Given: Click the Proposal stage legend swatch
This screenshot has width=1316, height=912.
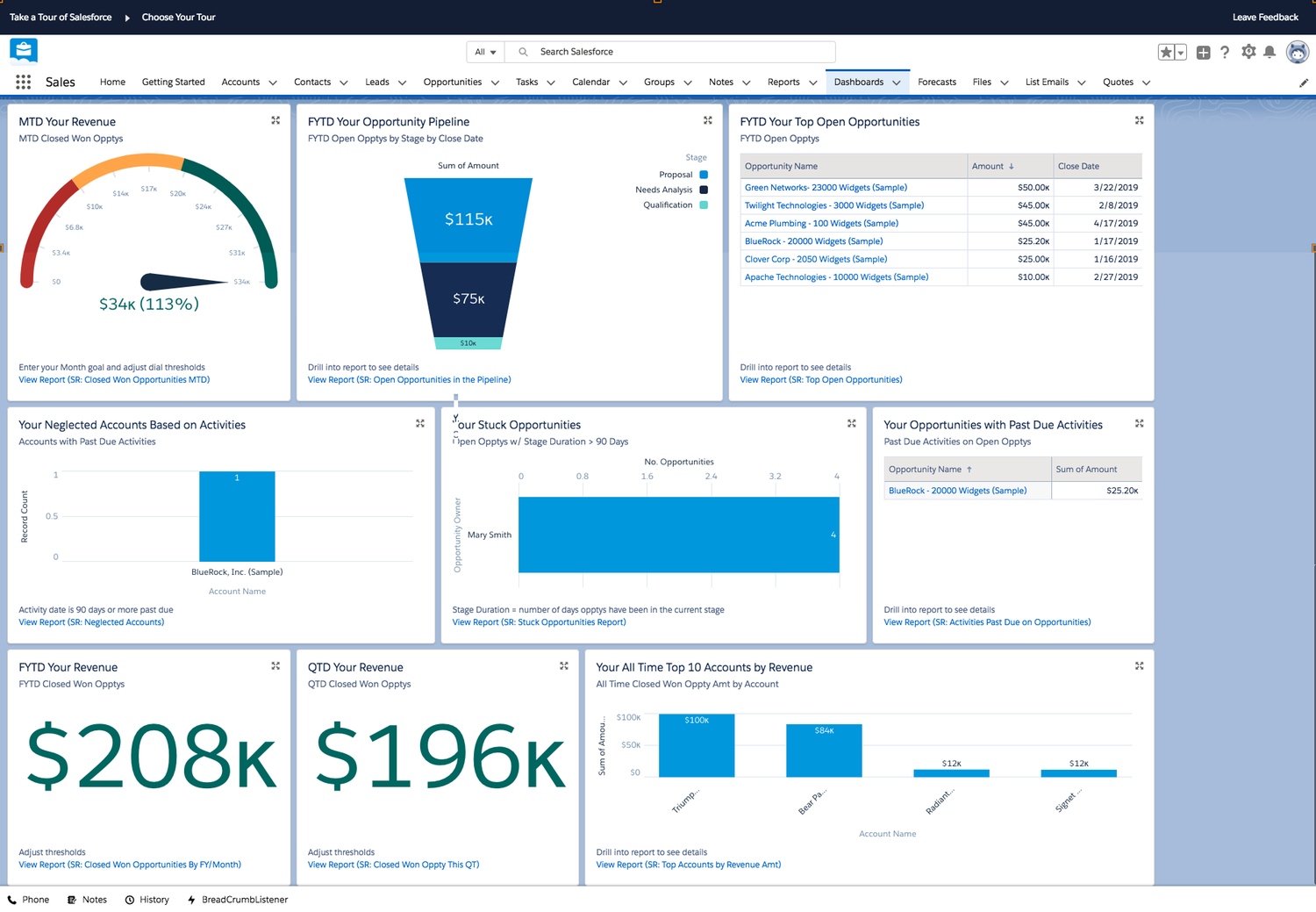Looking at the screenshot, I should tap(704, 175).
